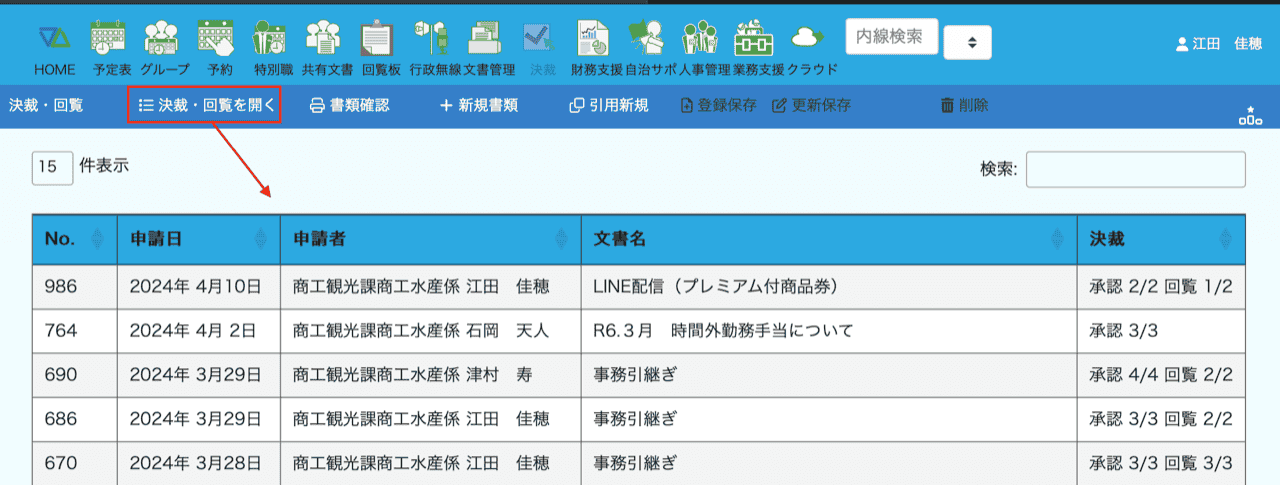
Task: Select 書類確認 in the toolbar
Action: 349,105
